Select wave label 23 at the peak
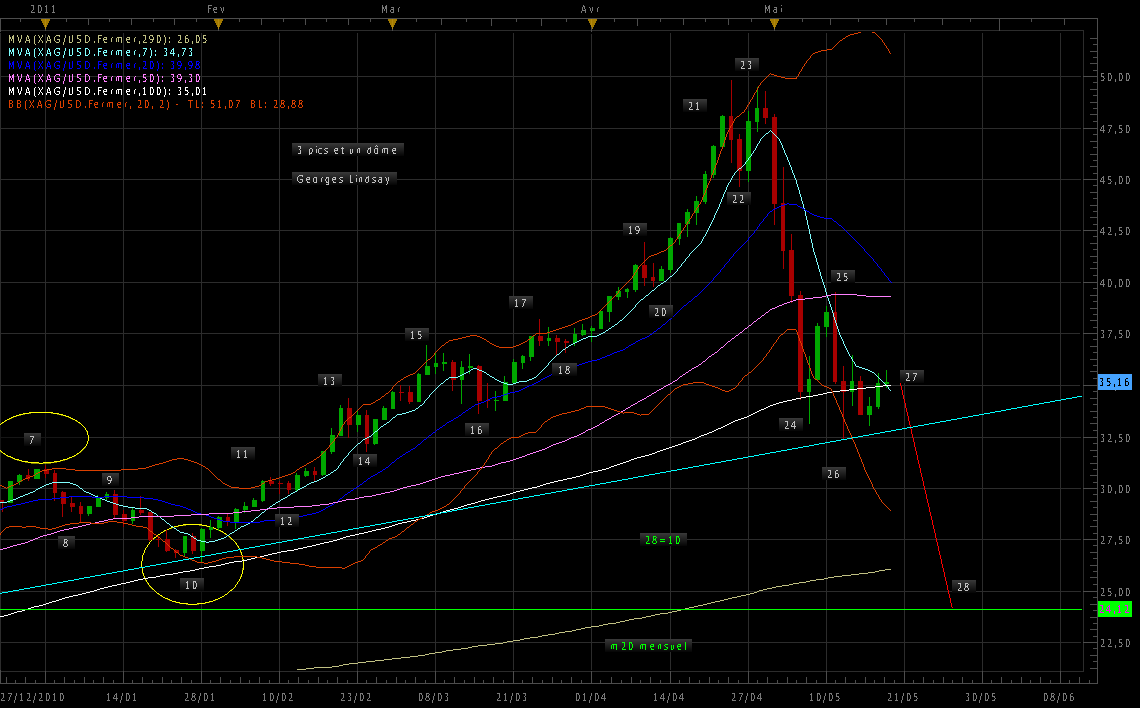Screen dimensions: 1140x708 [746, 65]
